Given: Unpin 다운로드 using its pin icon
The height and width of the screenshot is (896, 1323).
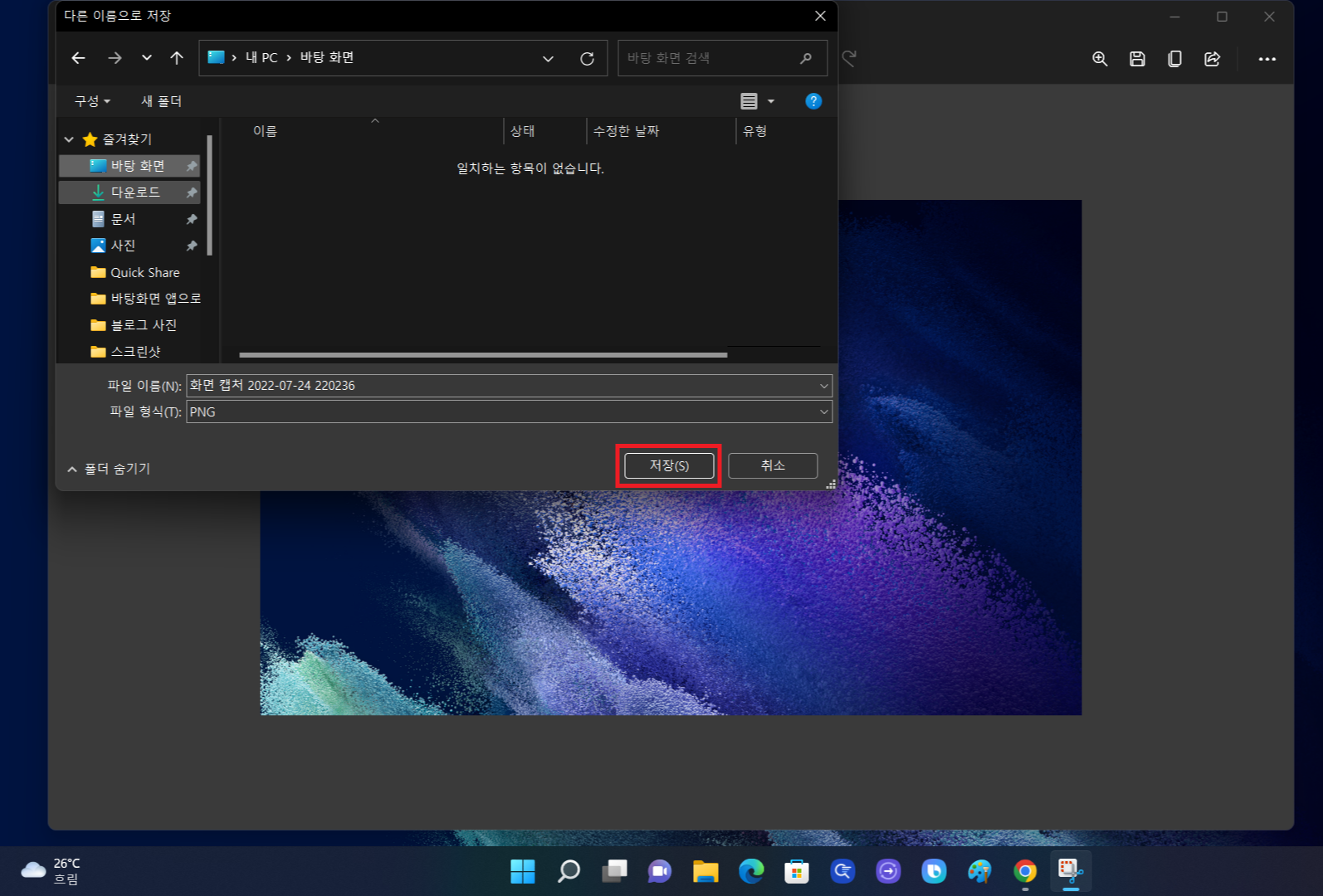Looking at the screenshot, I should pyautogui.click(x=192, y=192).
